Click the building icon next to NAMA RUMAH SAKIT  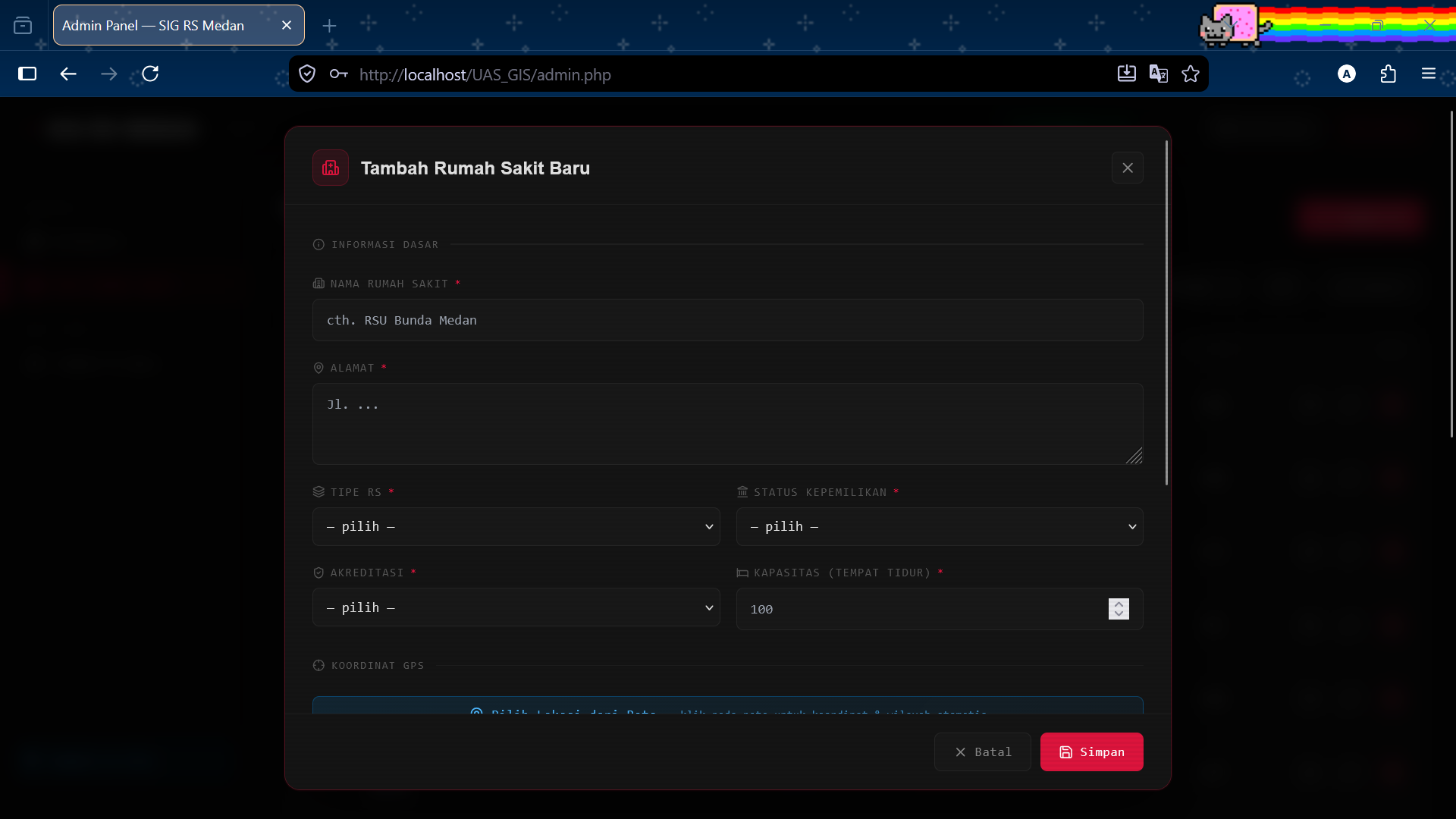point(318,284)
